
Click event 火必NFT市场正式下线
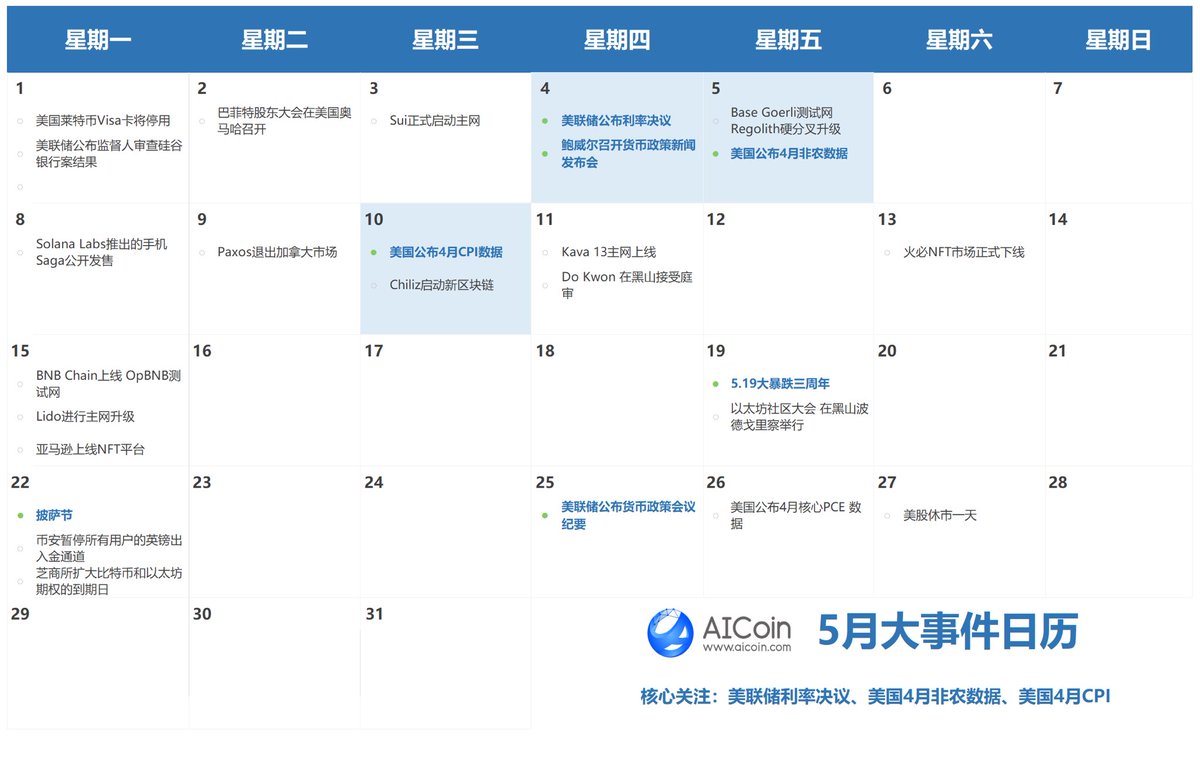point(964,252)
